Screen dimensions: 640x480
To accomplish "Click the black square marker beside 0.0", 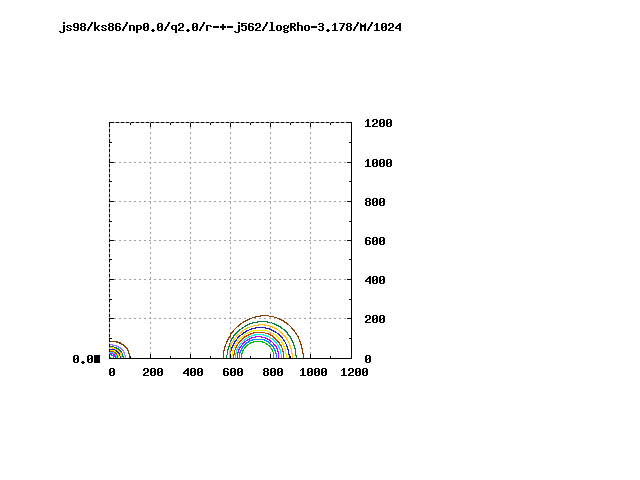I will (x=97, y=359).
